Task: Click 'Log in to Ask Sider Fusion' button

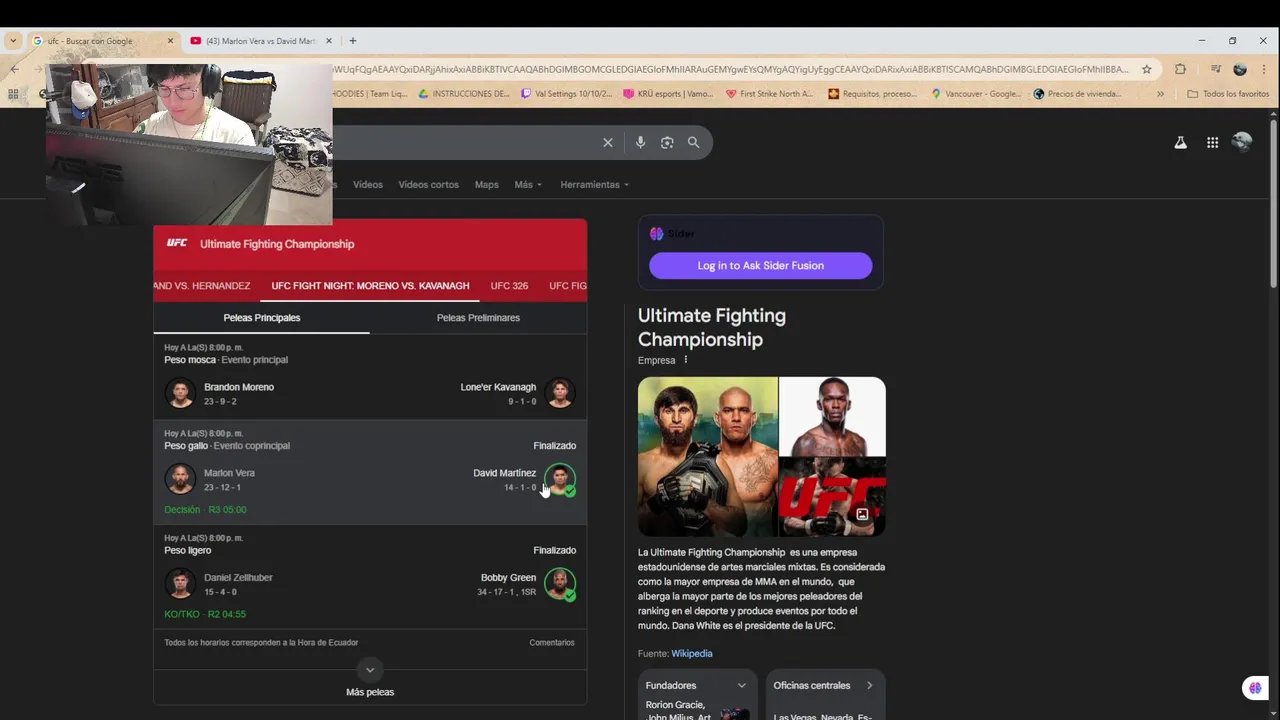Action: (x=760, y=265)
